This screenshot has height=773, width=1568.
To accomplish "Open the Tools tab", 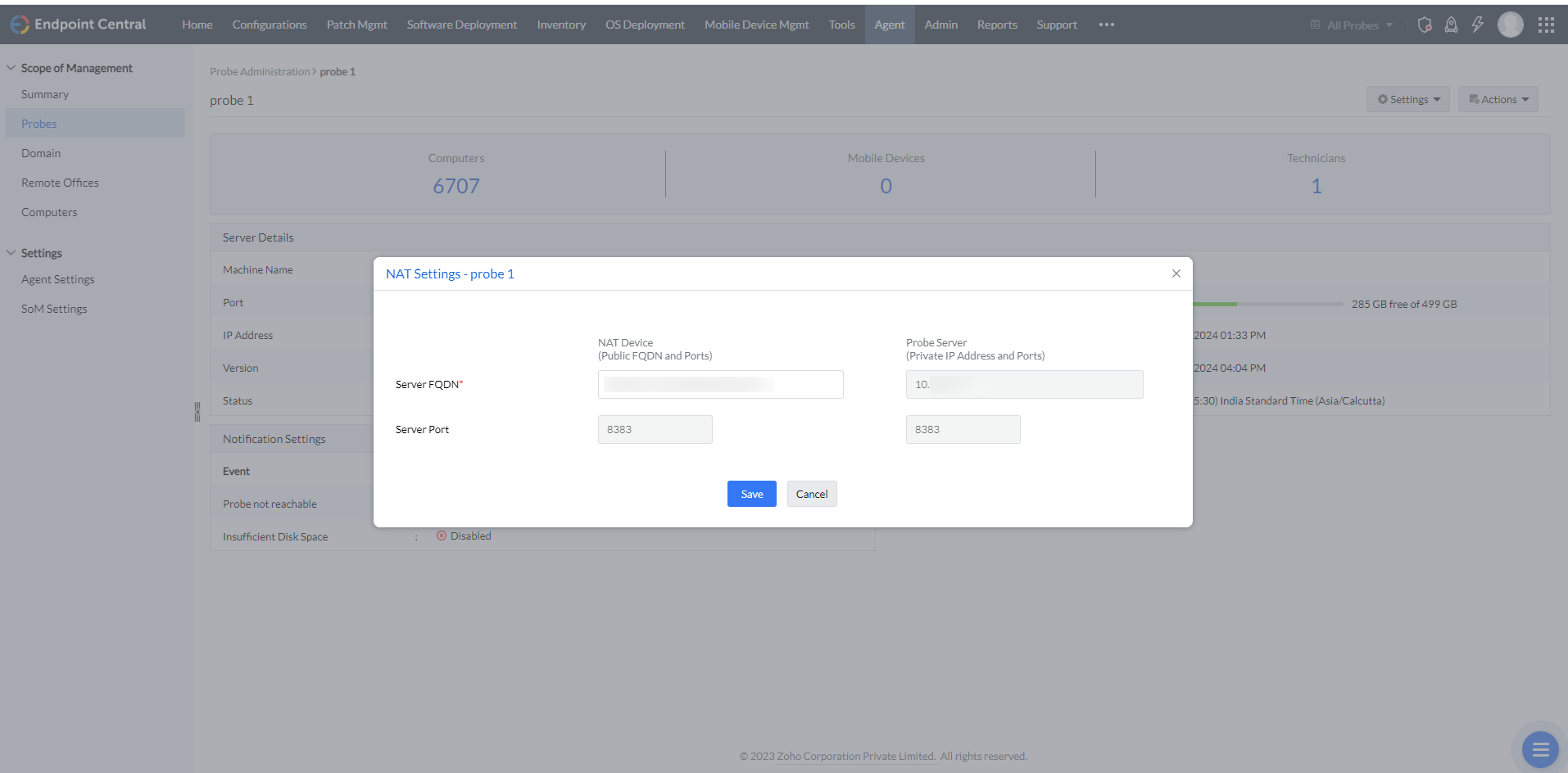I will (842, 25).
